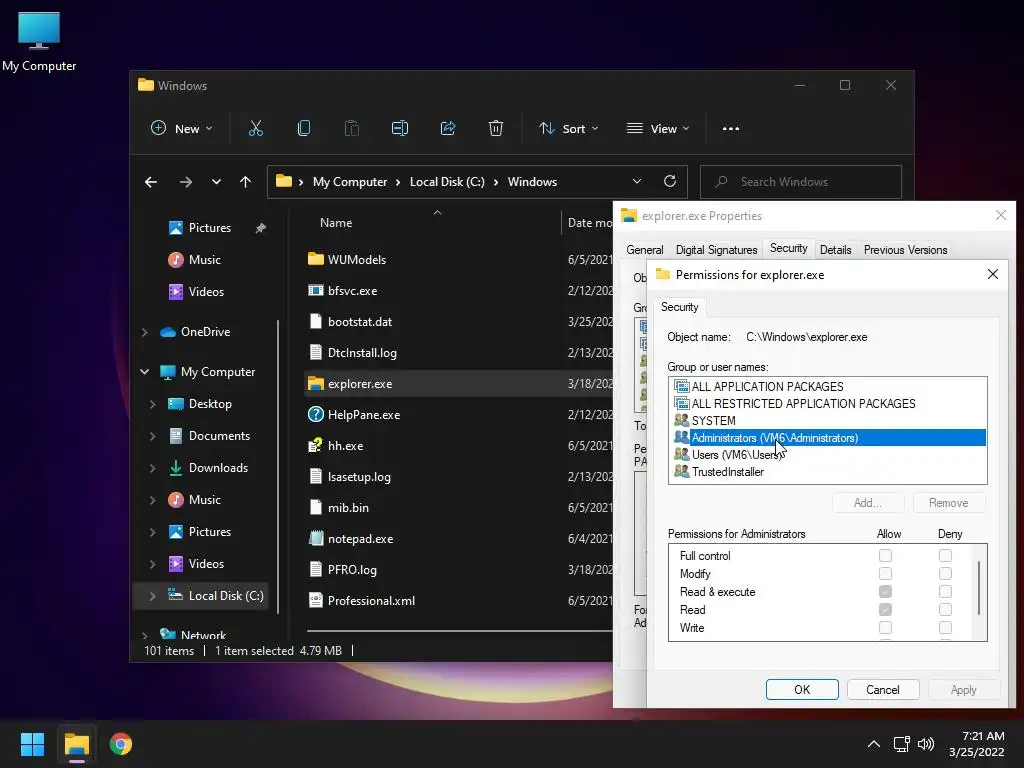Open the volume icon in system tray
The height and width of the screenshot is (768, 1024).
pos(925,744)
